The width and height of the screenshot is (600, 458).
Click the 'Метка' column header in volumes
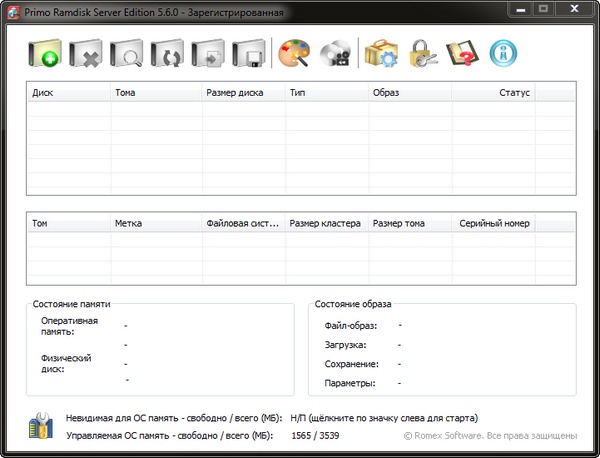(x=156, y=223)
